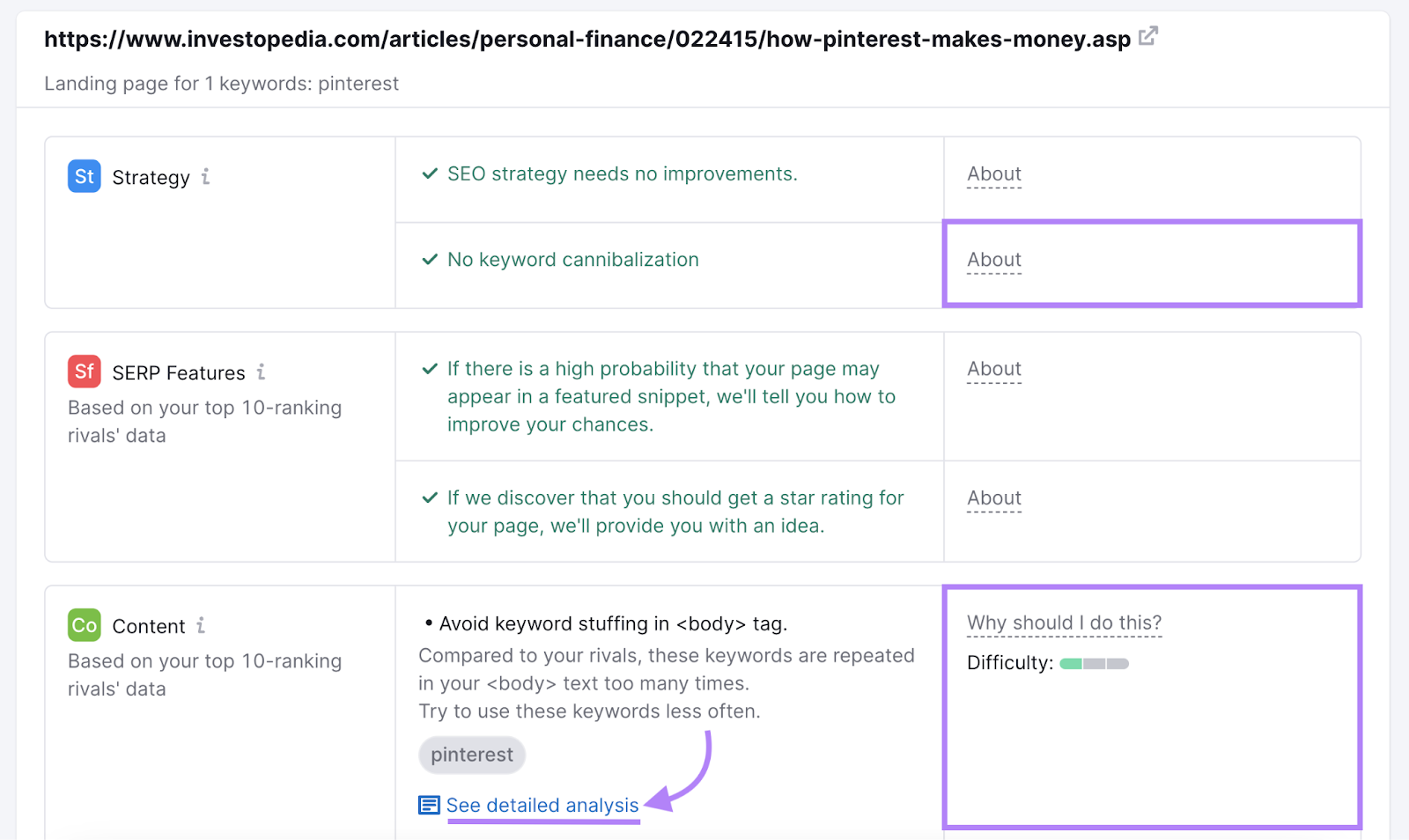Open the Investopedia article URL

click(x=586, y=38)
